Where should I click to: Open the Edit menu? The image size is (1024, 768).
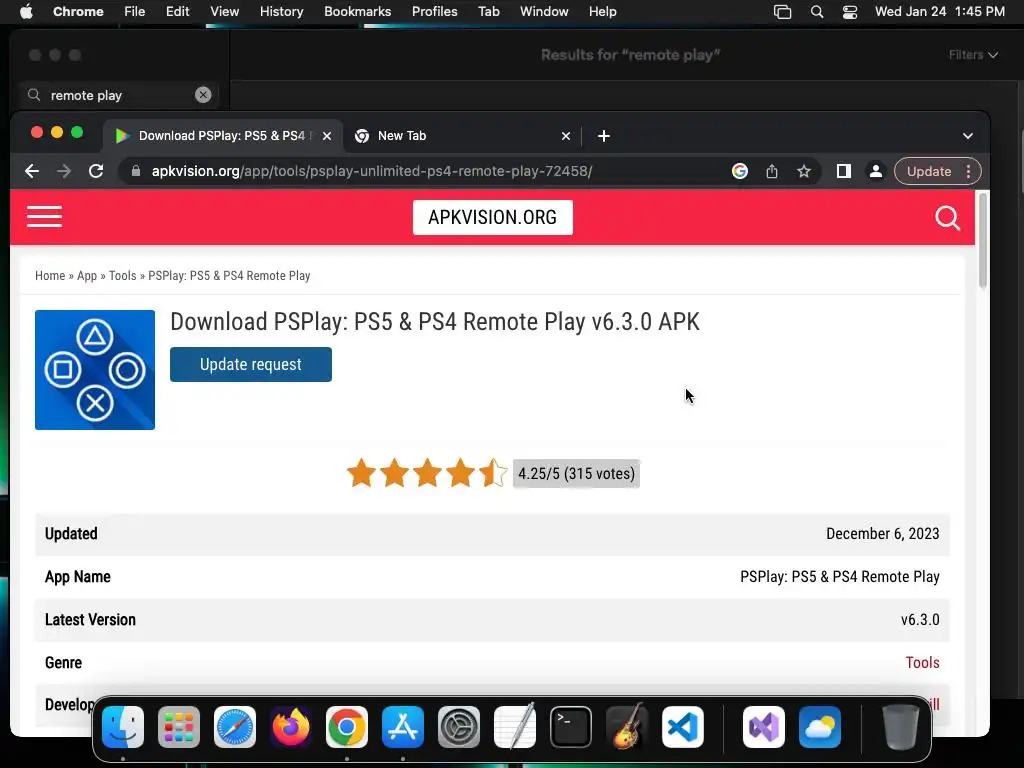point(178,12)
